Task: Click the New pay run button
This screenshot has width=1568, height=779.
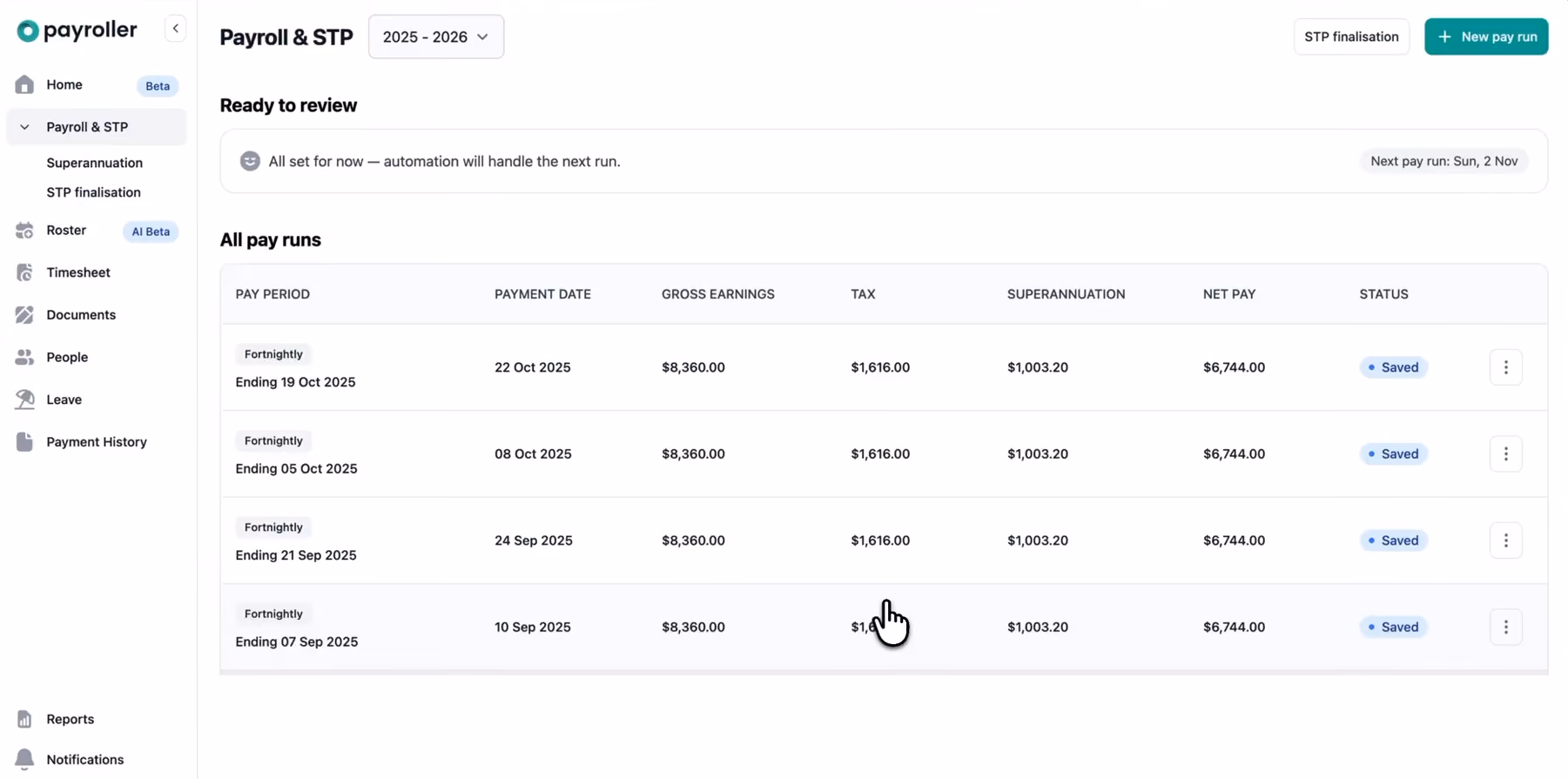Action: 1486,37
